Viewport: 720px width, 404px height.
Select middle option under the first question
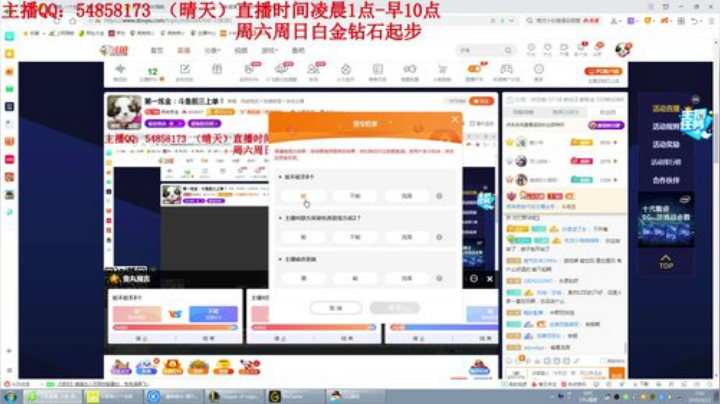(x=355, y=196)
